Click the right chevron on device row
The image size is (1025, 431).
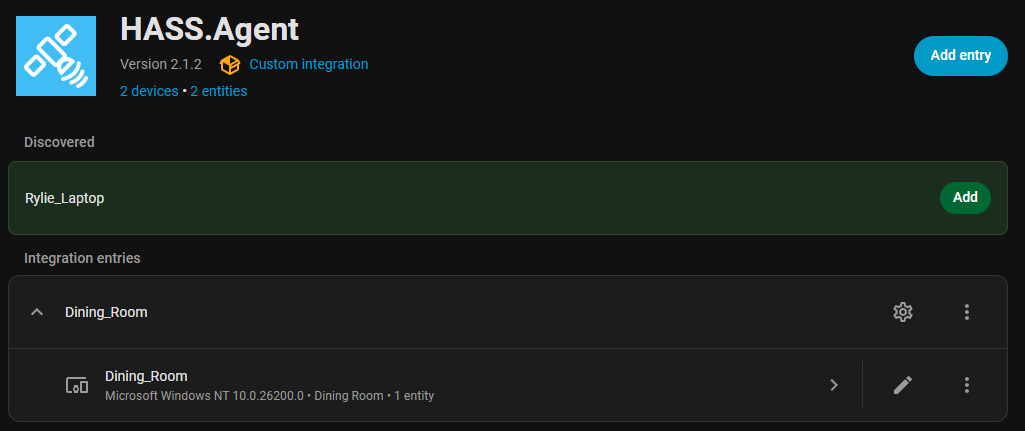[833, 385]
